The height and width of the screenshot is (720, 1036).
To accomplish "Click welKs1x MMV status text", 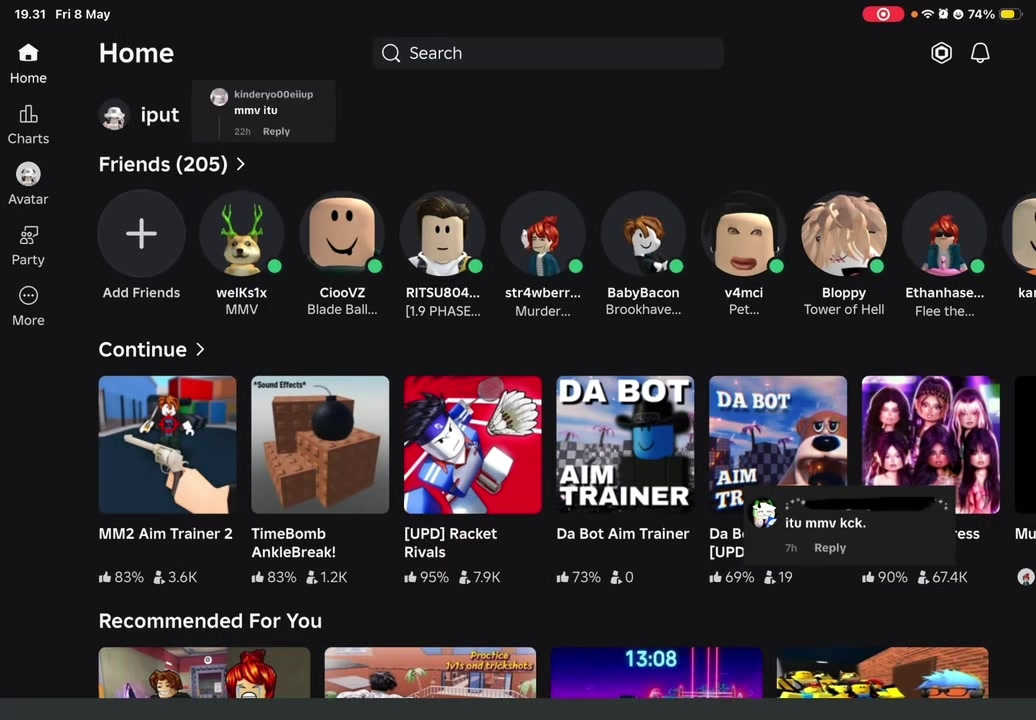I will click(x=242, y=309).
